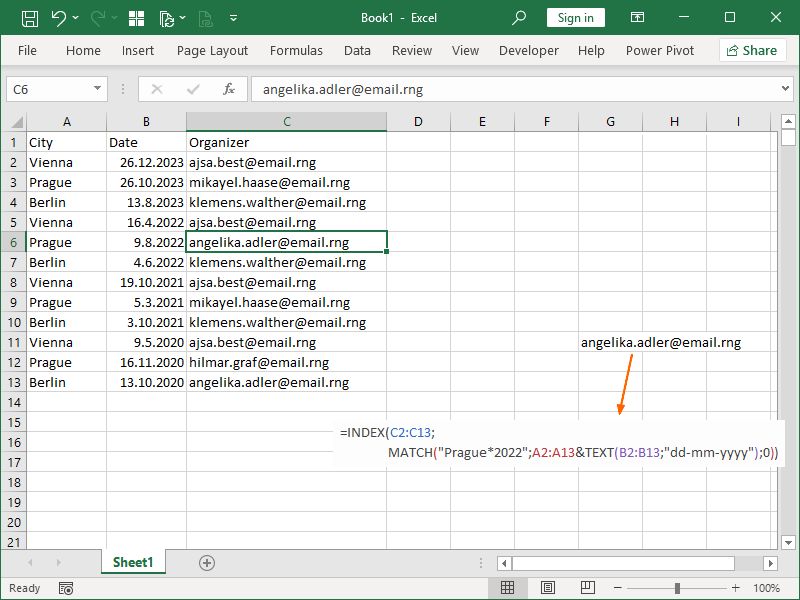The height and width of the screenshot is (600, 800).
Task: Click the zoom slider handle
Action: pyautogui.click(x=677, y=588)
